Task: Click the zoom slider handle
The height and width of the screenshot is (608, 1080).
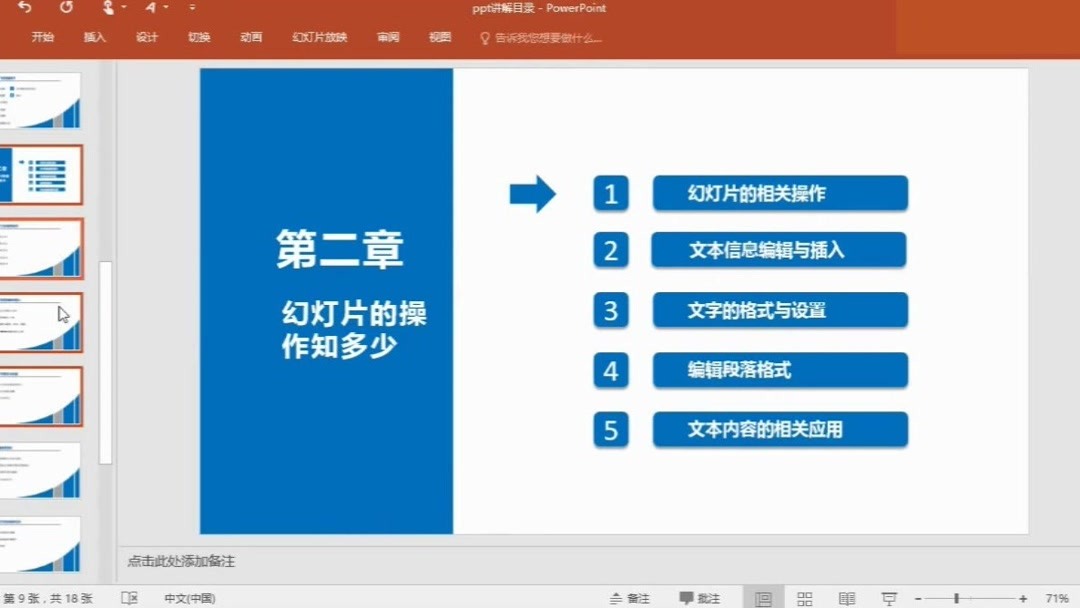Action: [x=957, y=599]
